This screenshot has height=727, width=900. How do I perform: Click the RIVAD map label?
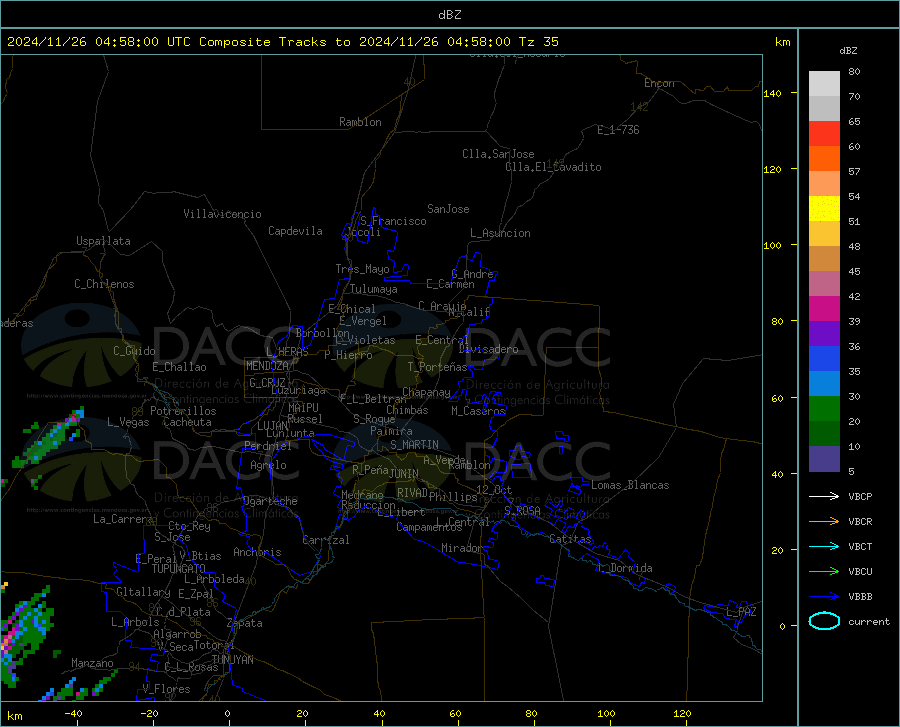click(x=412, y=493)
